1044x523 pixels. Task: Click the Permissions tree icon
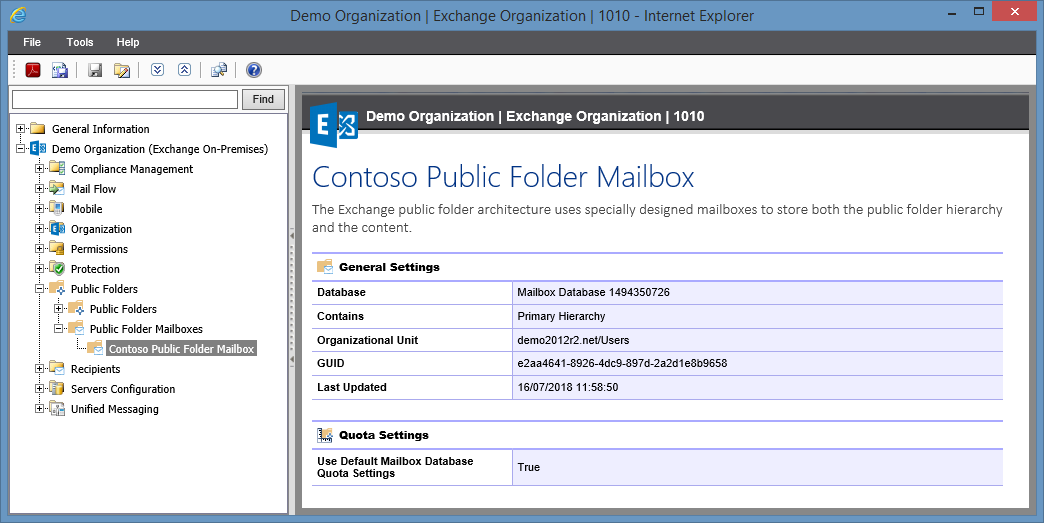57,248
